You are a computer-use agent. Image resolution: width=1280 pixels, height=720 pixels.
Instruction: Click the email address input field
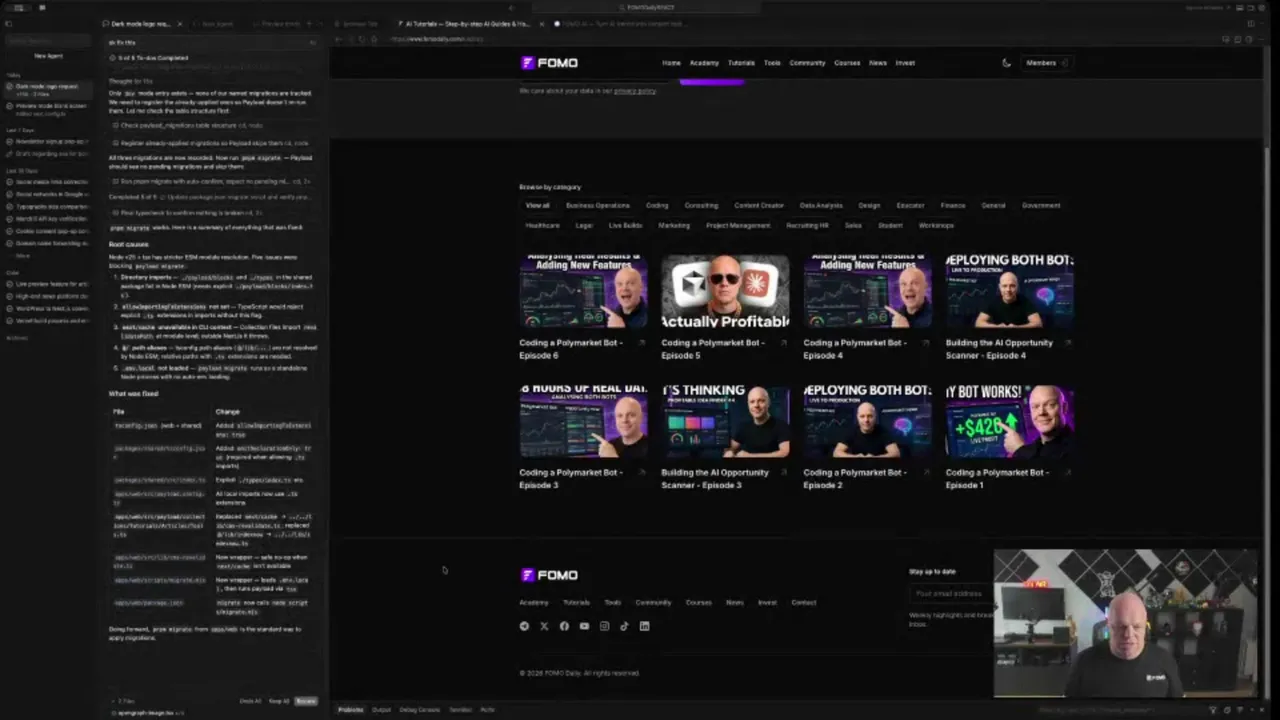(952, 593)
